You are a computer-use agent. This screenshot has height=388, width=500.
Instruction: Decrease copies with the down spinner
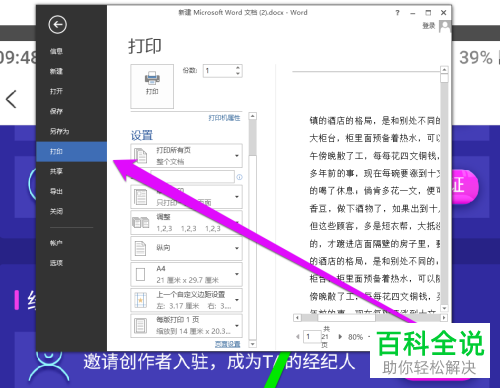click(238, 74)
